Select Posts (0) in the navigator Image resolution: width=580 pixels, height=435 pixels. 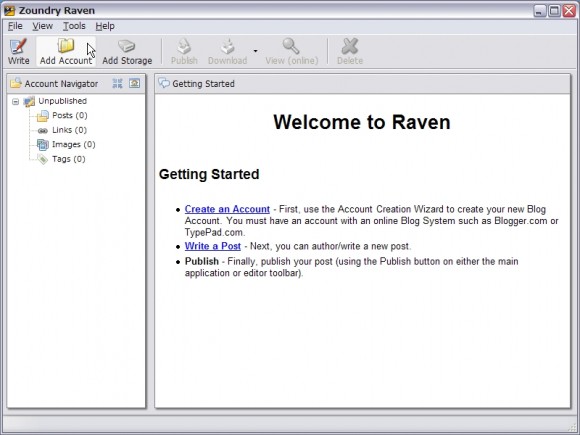click(70, 115)
